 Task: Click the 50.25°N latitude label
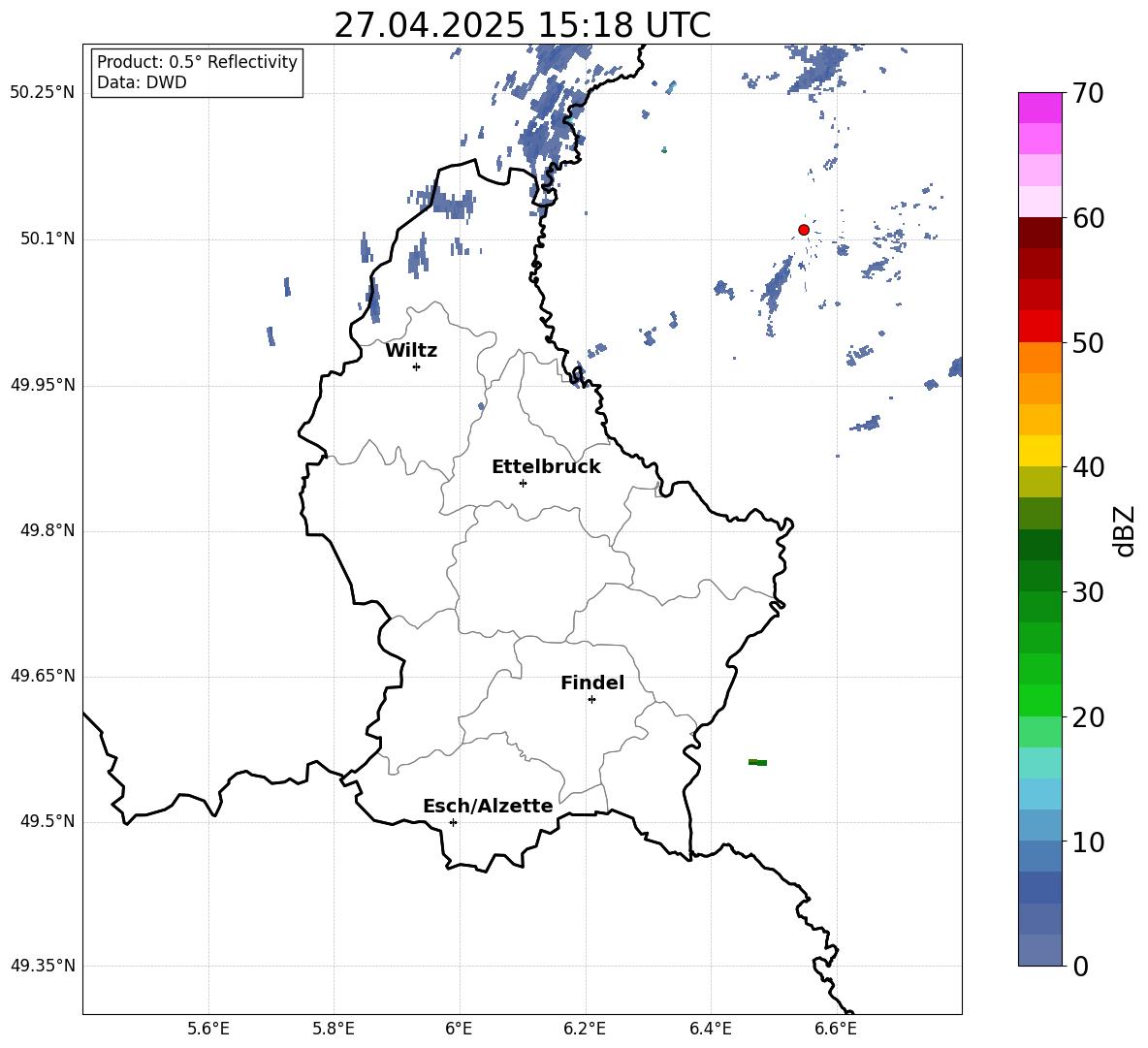(x=43, y=93)
